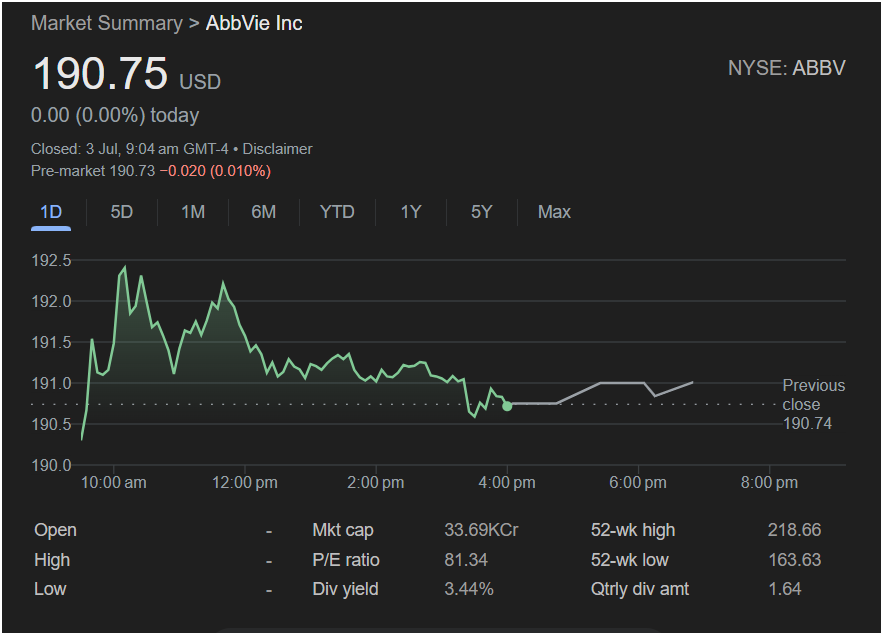Image resolution: width=883 pixels, height=635 pixels.
Task: Click the Low label in stats table
Action: click(50, 589)
